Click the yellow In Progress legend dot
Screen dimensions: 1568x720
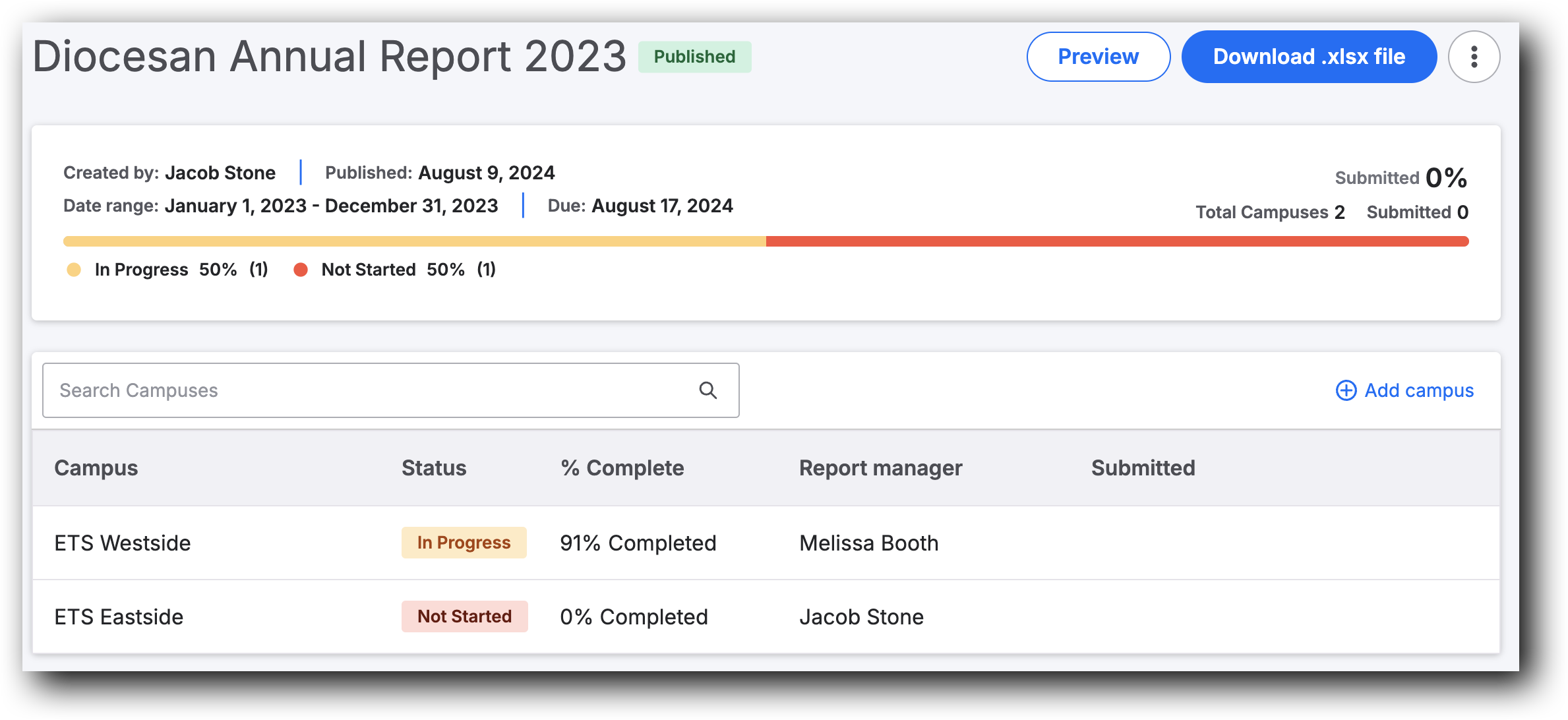(x=74, y=269)
